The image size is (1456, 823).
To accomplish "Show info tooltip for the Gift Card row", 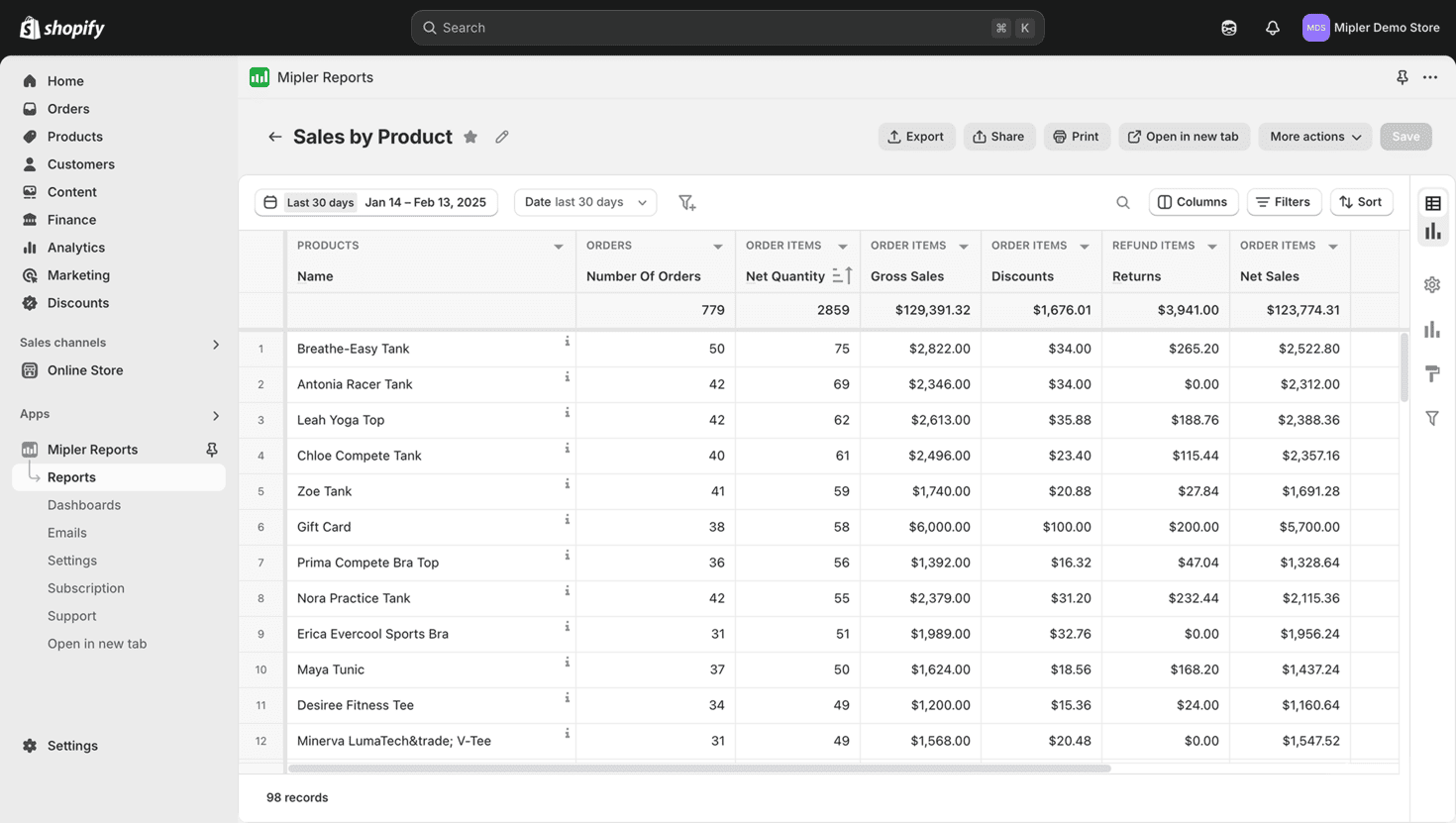I will point(567,519).
